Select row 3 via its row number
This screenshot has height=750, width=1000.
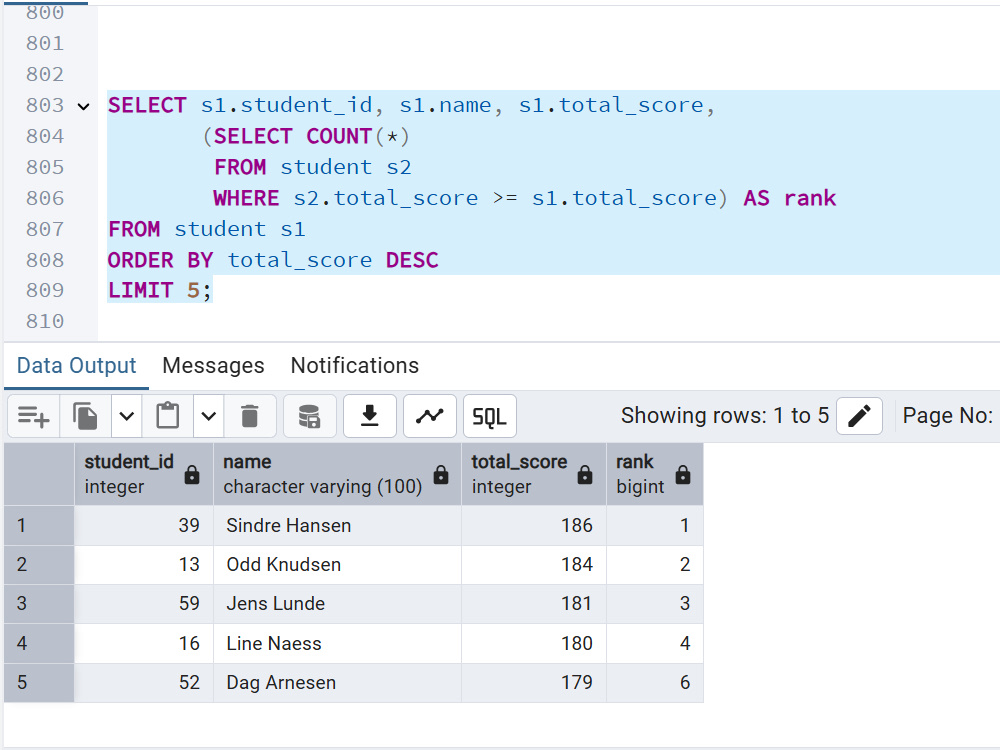click(x=39, y=603)
